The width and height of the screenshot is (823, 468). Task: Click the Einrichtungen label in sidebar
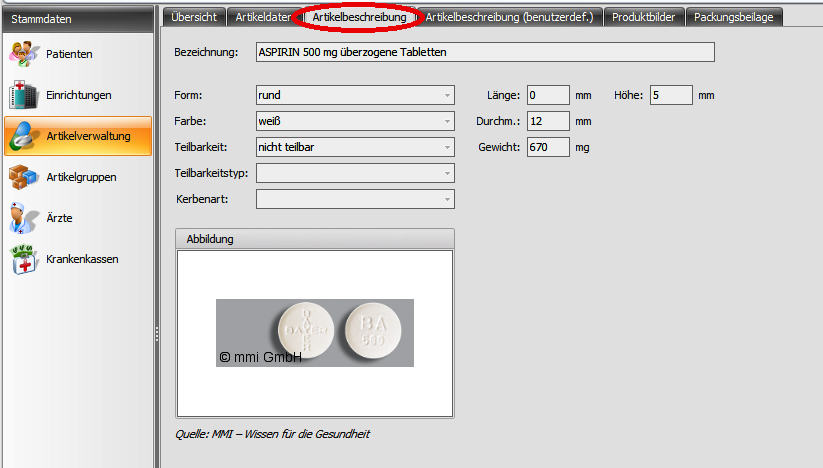(79, 95)
